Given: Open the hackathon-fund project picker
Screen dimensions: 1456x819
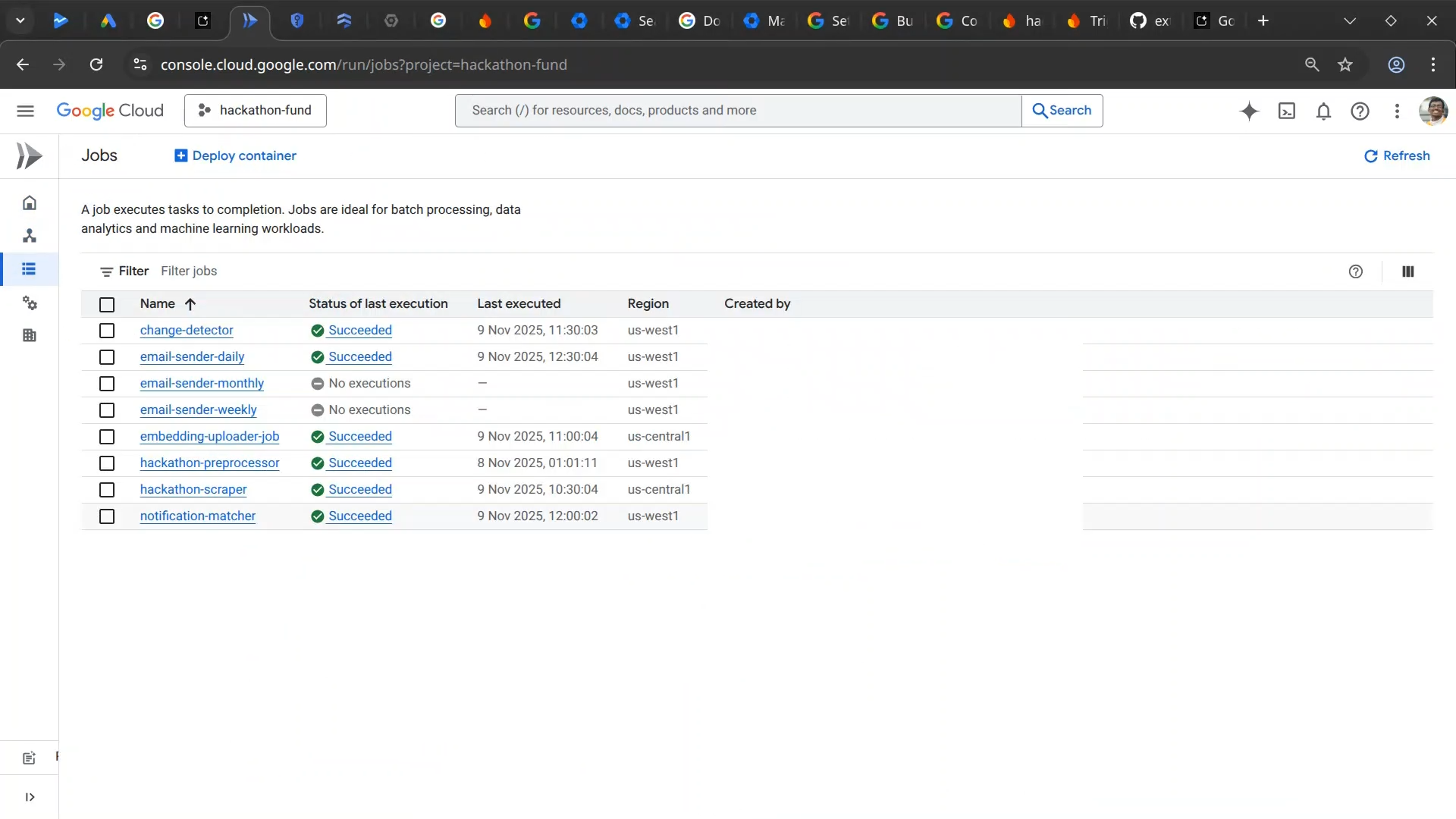Looking at the screenshot, I should click(256, 111).
